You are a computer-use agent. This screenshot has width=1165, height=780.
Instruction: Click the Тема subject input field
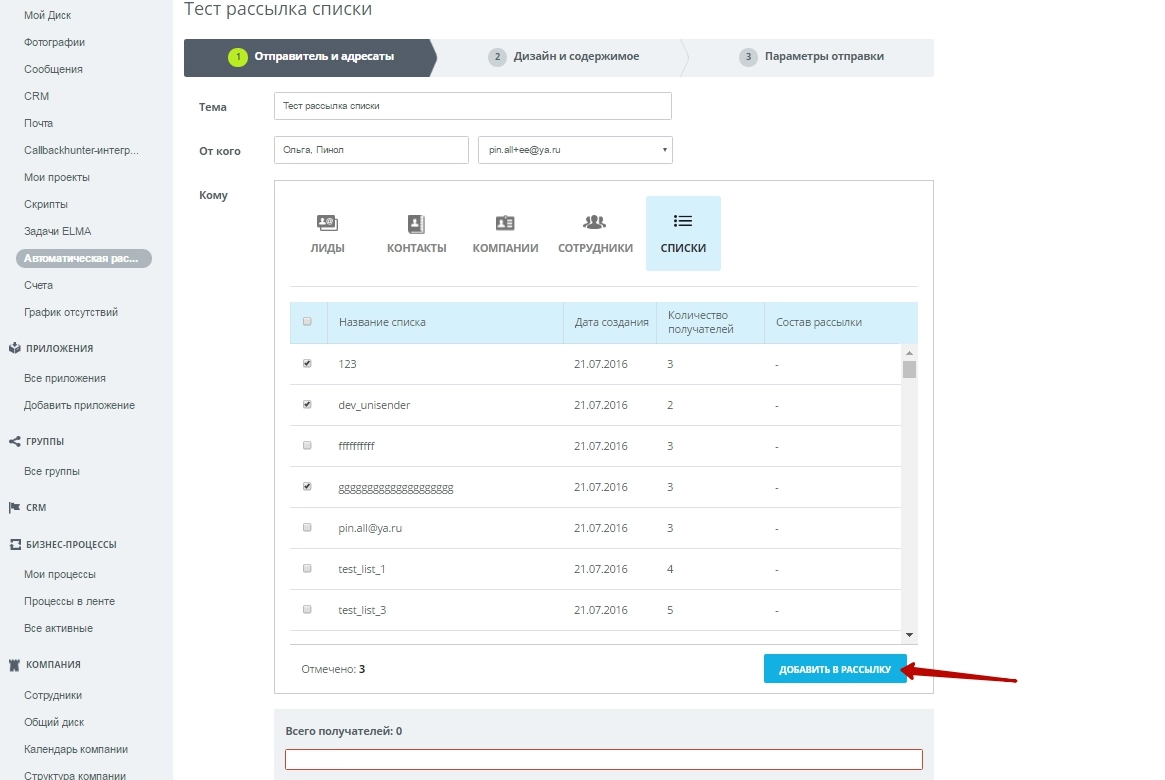[472, 106]
